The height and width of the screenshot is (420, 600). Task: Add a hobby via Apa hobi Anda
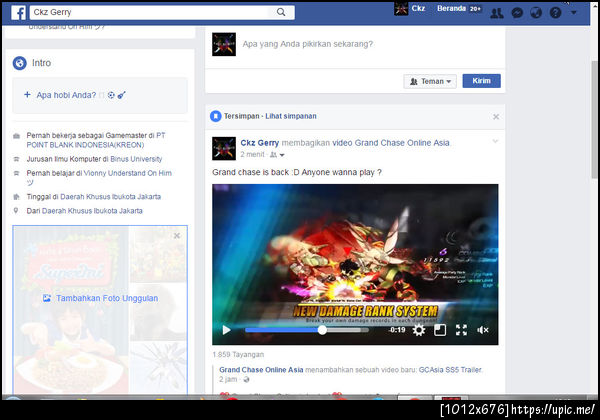coord(100,95)
